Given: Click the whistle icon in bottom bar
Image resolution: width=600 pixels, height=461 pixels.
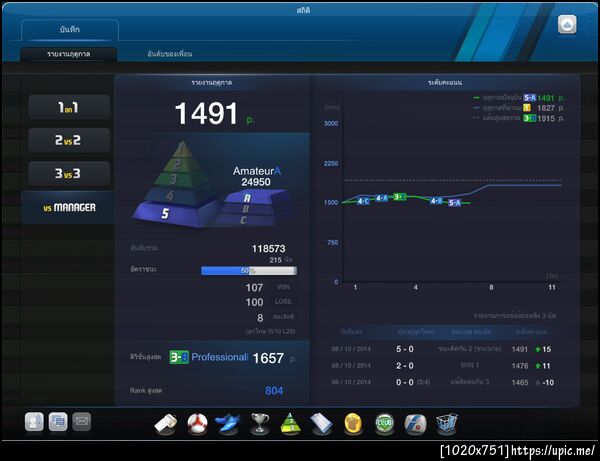Looking at the screenshot, I should [165, 424].
